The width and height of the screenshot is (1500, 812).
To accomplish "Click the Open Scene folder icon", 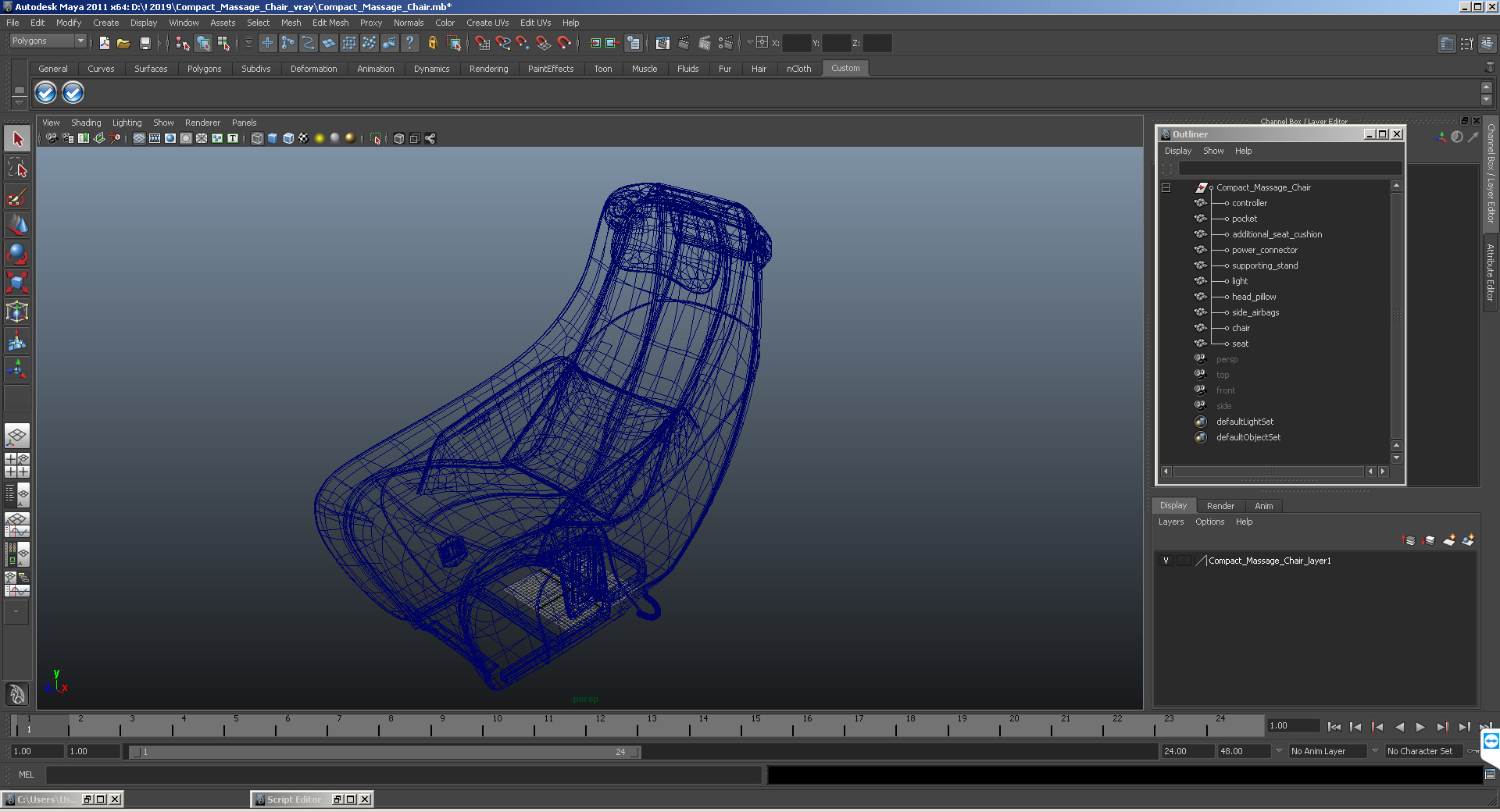I will (123, 43).
